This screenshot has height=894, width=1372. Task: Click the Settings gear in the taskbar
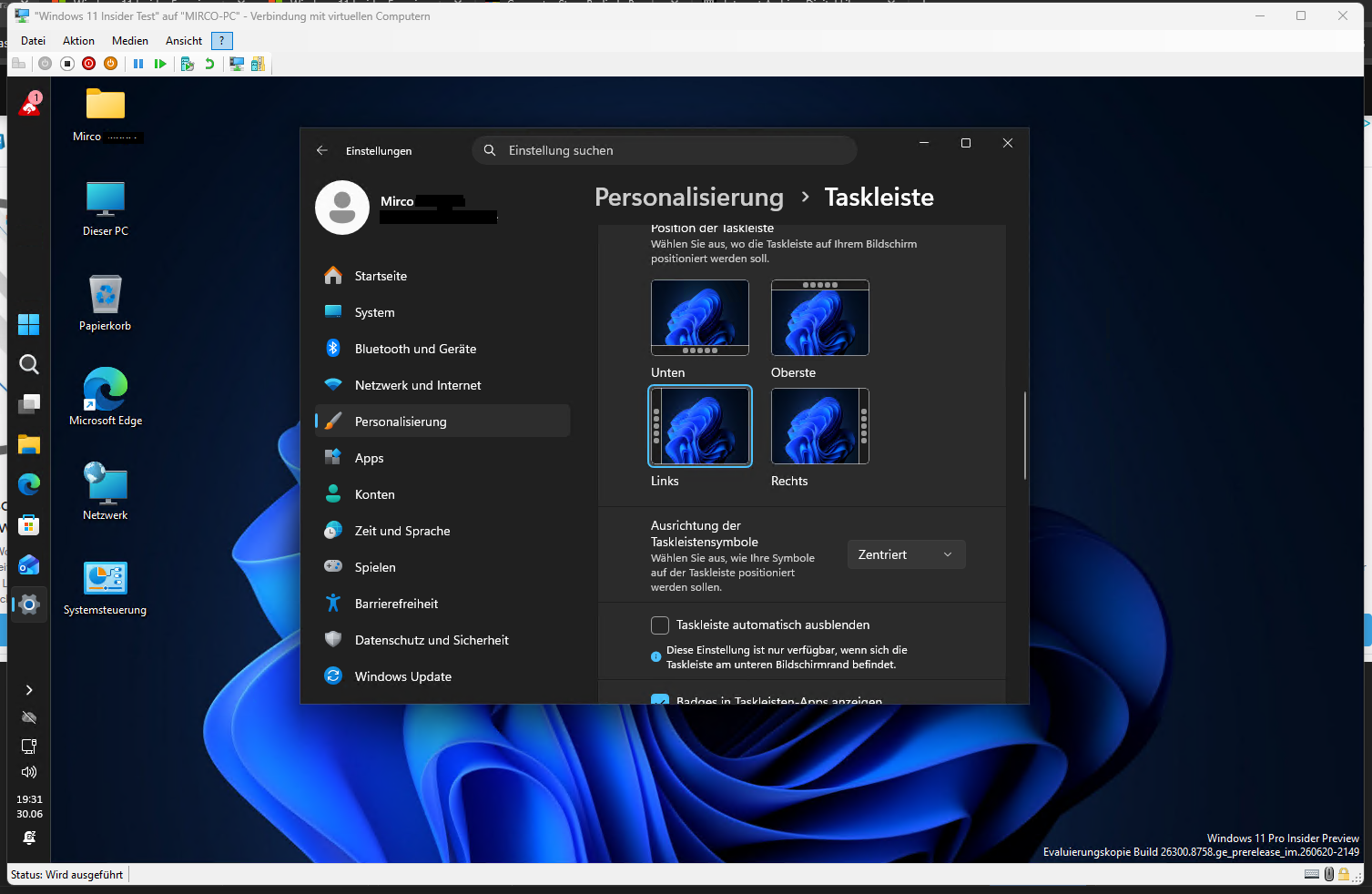click(x=29, y=604)
